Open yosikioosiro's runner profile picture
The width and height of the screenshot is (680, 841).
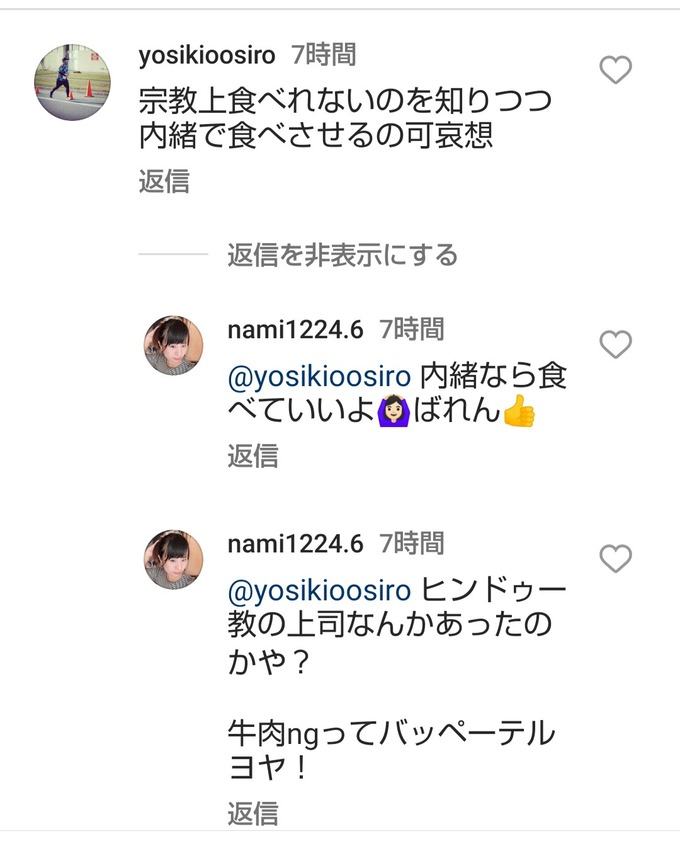(73, 82)
